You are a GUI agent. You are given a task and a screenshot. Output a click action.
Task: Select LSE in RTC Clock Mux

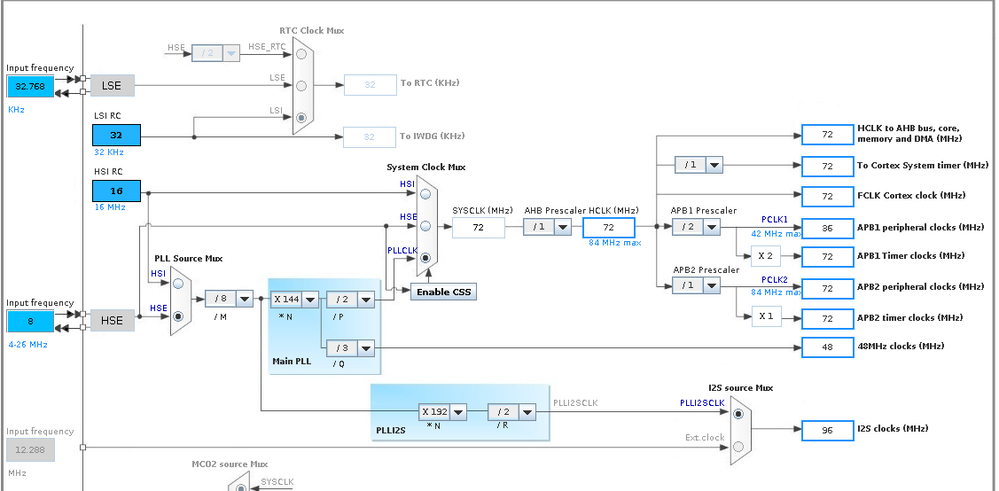pos(301,86)
